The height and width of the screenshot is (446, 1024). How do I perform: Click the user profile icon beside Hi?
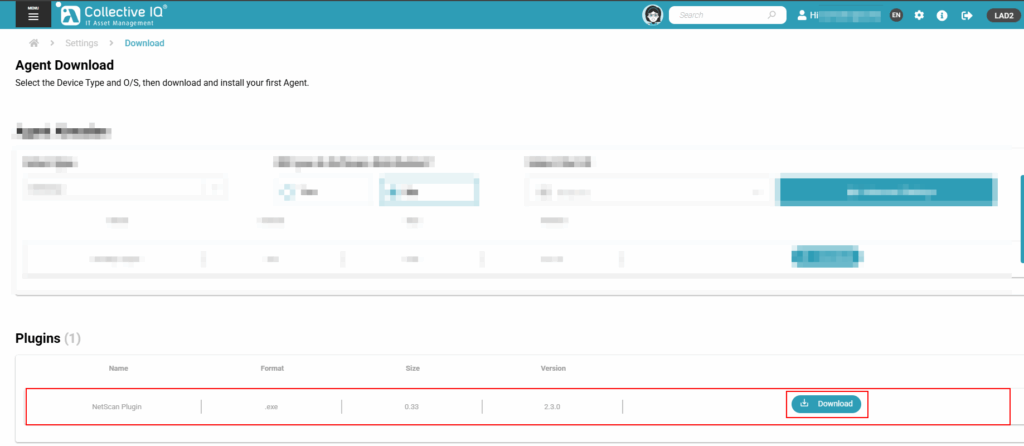tap(802, 16)
